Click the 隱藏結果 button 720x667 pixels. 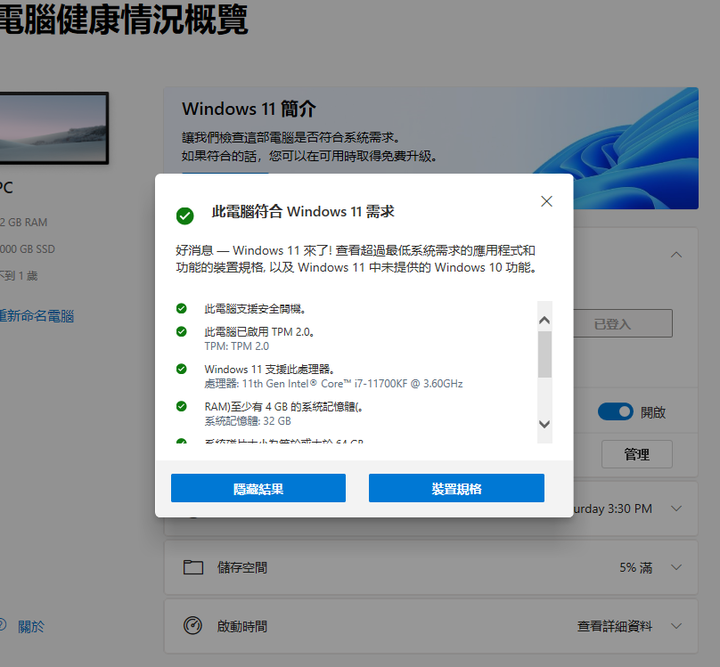pos(258,488)
